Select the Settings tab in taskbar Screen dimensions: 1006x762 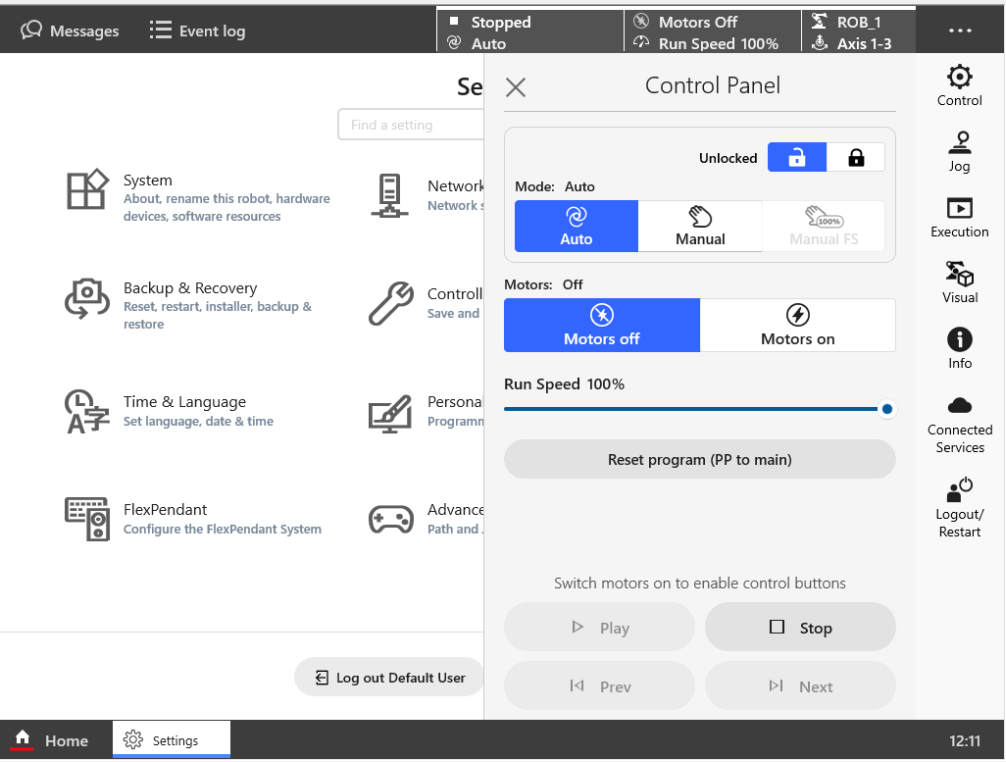(x=172, y=741)
